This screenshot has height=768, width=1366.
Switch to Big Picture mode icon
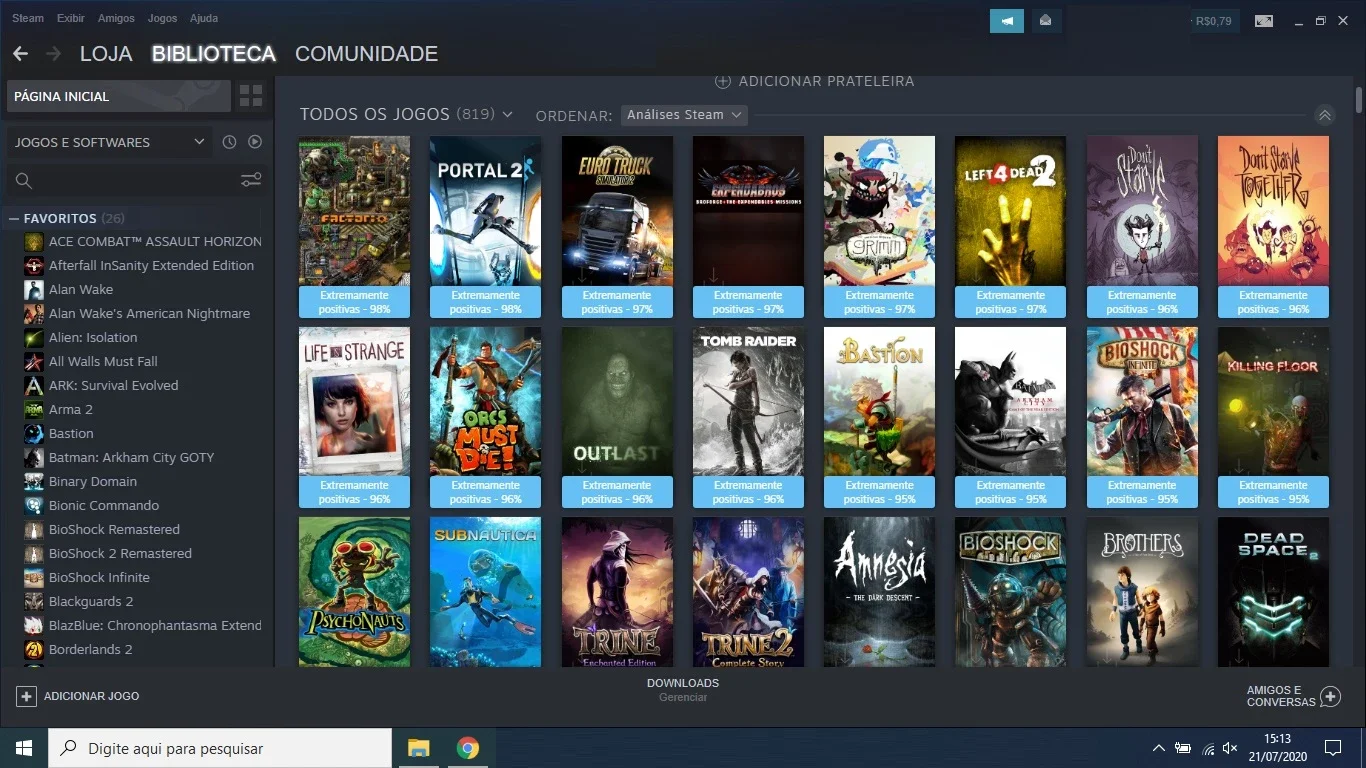click(x=1264, y=21)
